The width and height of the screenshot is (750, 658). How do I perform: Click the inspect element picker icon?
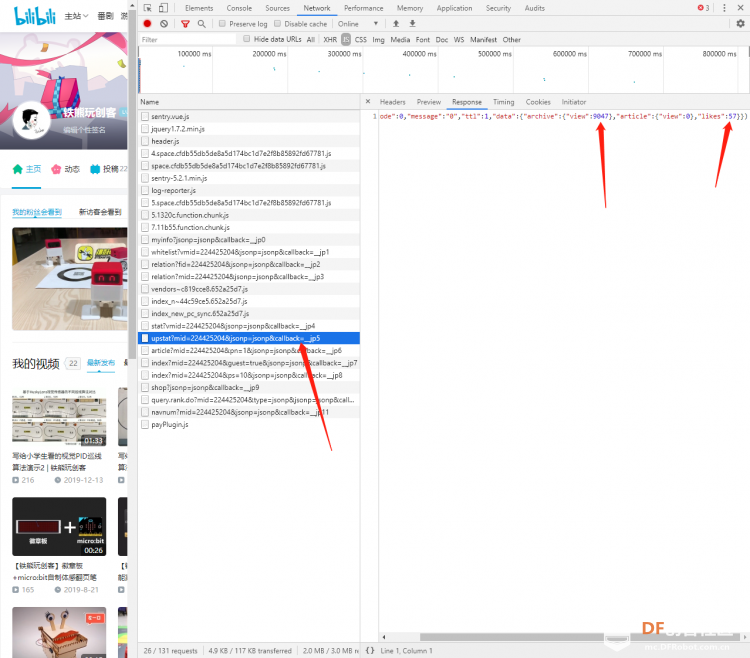(x=148, y=8)
